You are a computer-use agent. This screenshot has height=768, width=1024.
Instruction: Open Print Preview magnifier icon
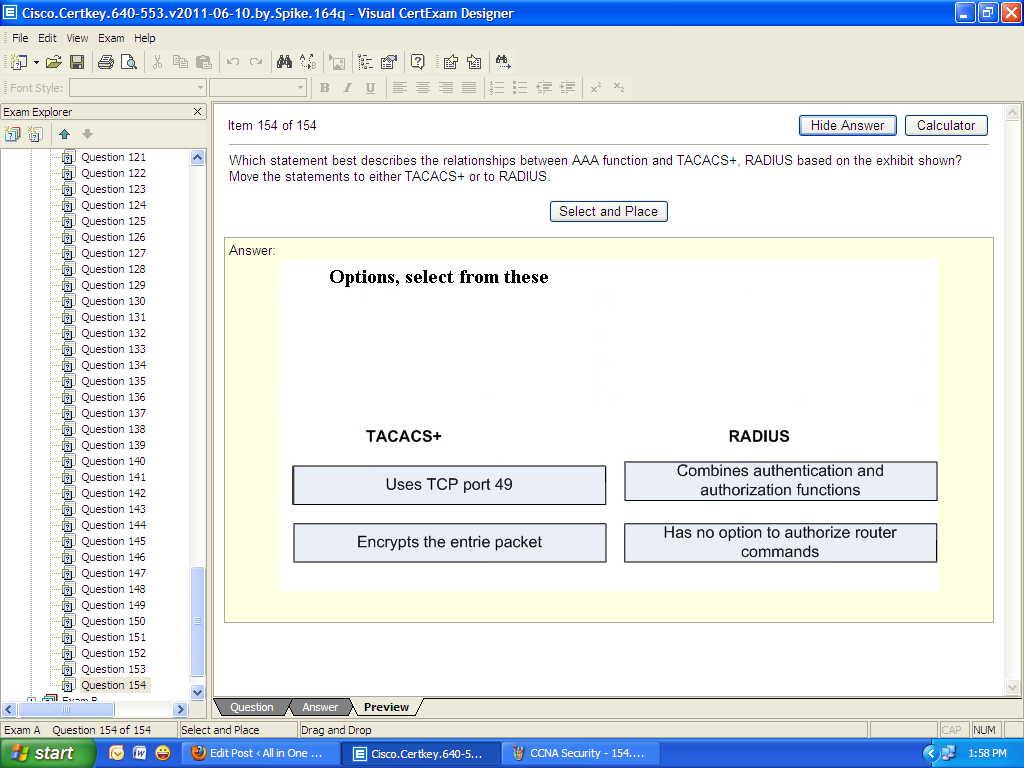point(129,62)
